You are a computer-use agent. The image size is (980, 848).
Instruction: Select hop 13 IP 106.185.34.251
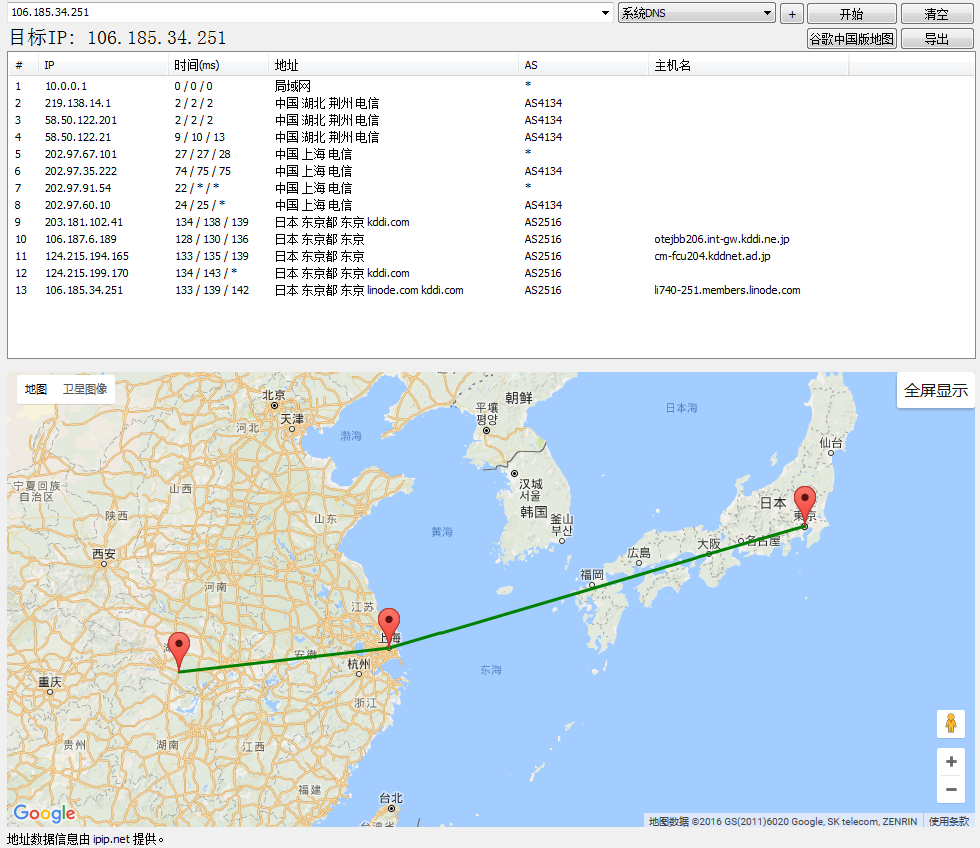tap(84, 290)
